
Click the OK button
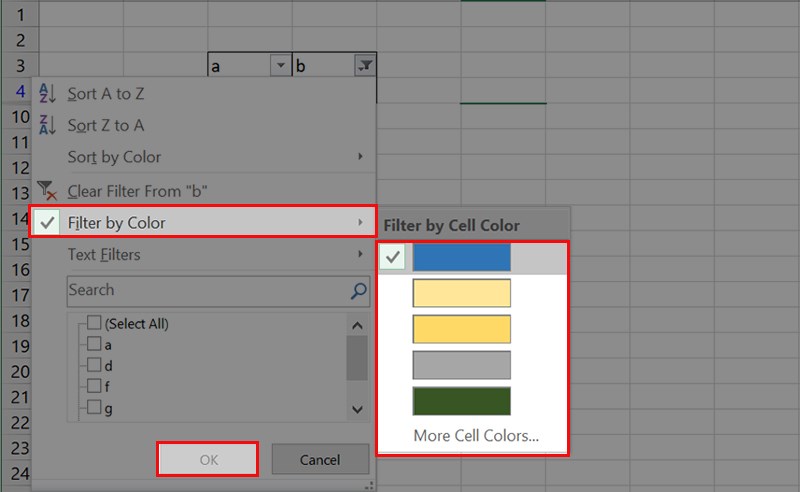[208, 459]
